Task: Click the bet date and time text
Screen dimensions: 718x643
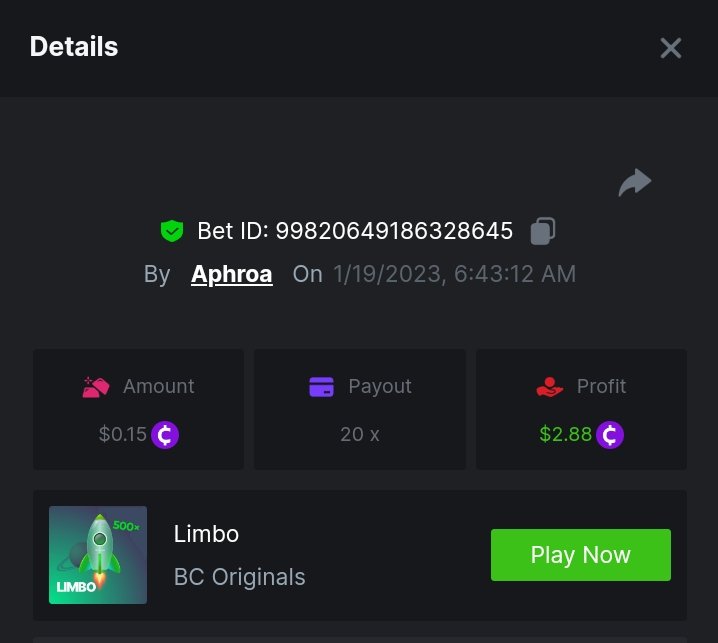Action: click(454, 274)
